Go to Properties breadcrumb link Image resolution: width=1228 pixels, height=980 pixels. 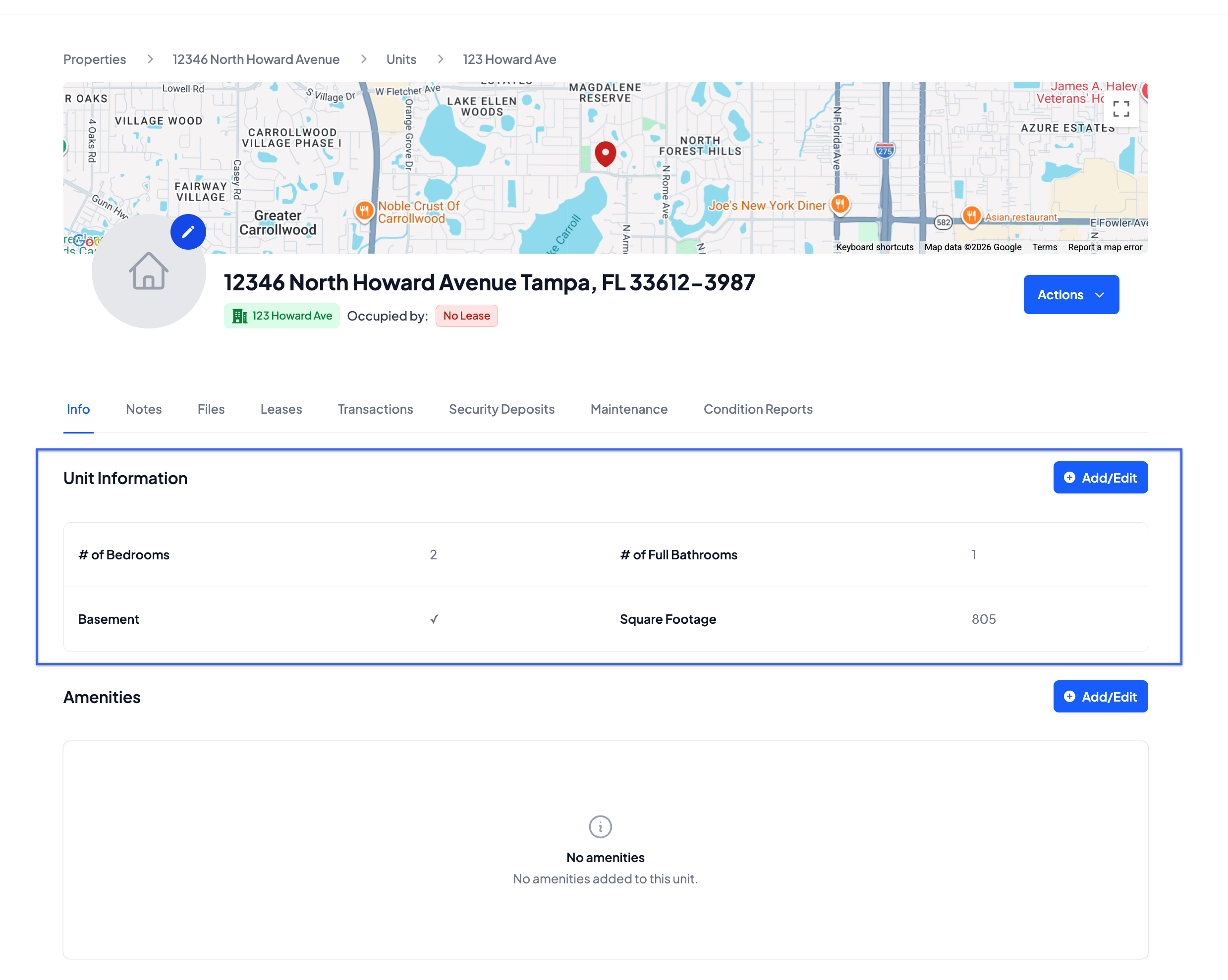(95, 59)
